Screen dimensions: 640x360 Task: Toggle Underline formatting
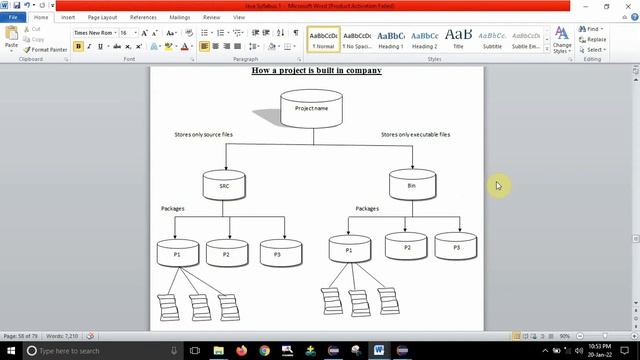100,47
